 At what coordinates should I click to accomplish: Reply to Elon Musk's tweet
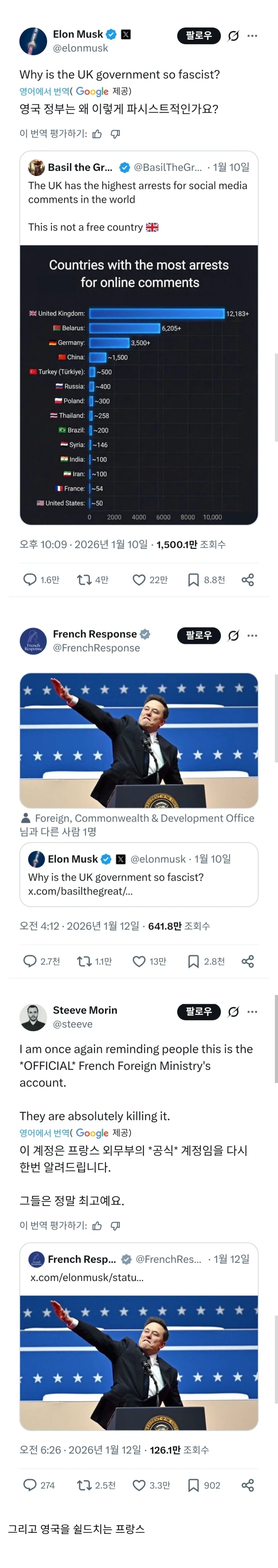point(30,580)
